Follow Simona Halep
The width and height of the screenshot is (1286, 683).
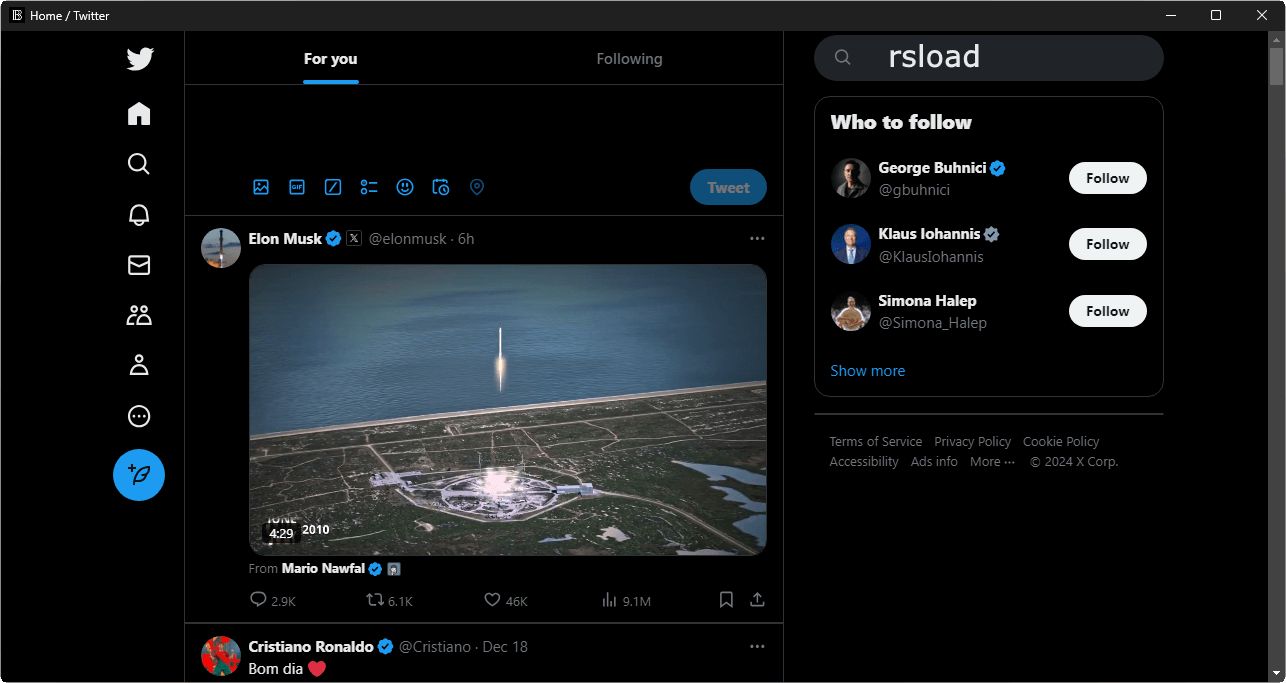click(x=1108, y=311)
